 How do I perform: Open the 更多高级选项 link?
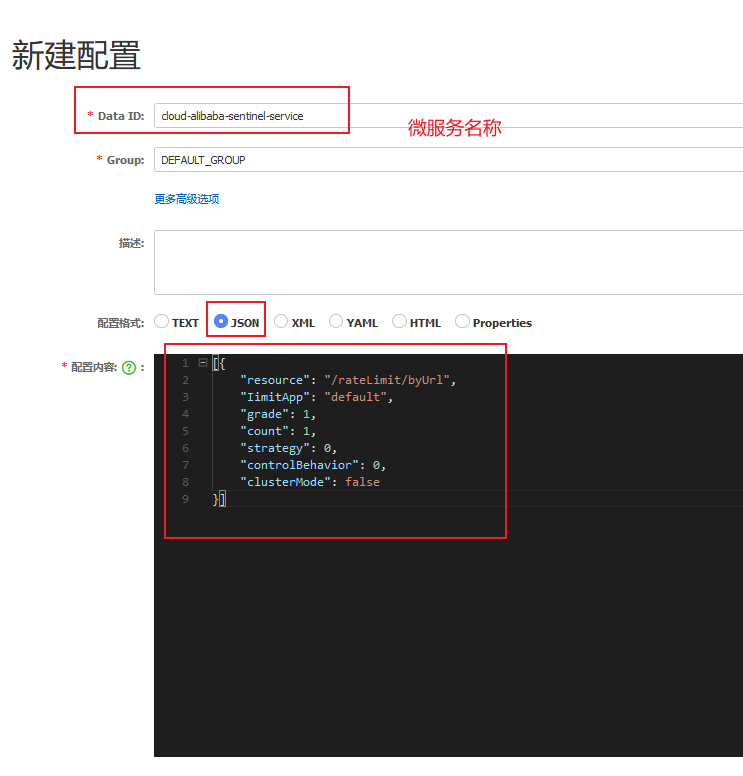[x=187, y=199]
